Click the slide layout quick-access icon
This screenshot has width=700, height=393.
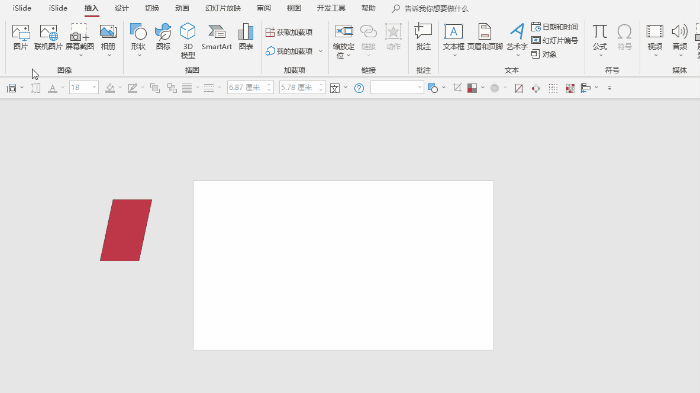12,88
